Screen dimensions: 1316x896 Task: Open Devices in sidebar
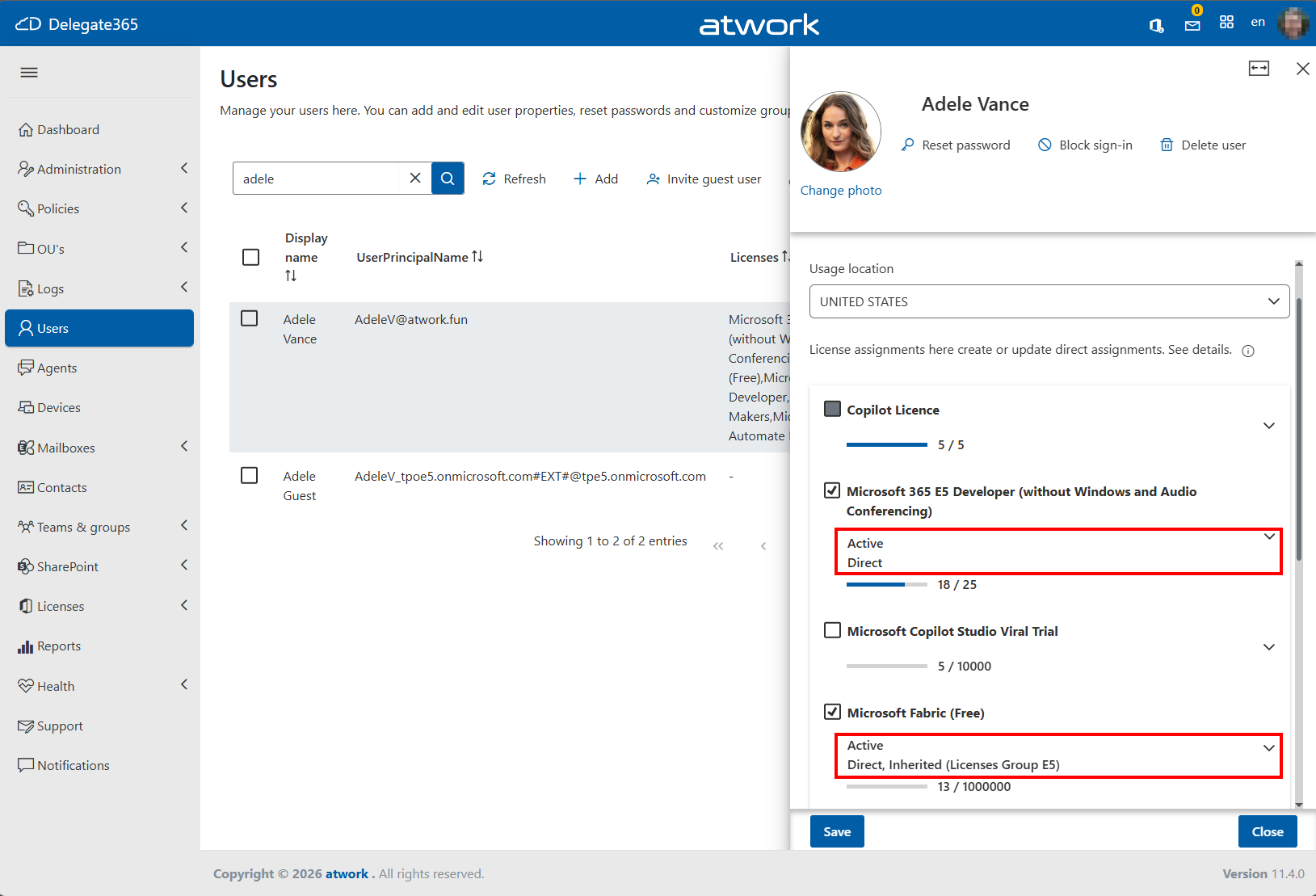(x=99, y=407)
